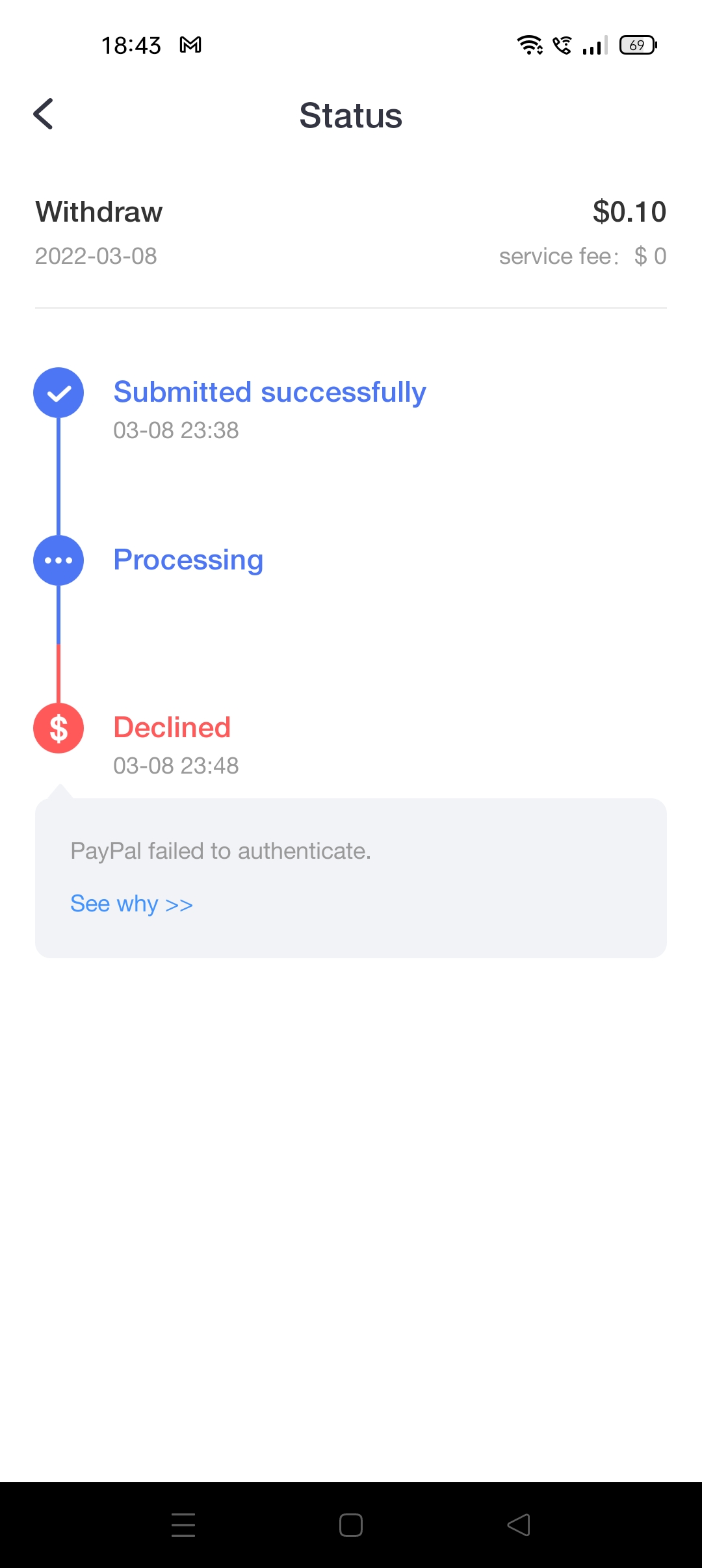Tap the cellular signal strength icon
The image size is (702, 1568).
point(595,45)
